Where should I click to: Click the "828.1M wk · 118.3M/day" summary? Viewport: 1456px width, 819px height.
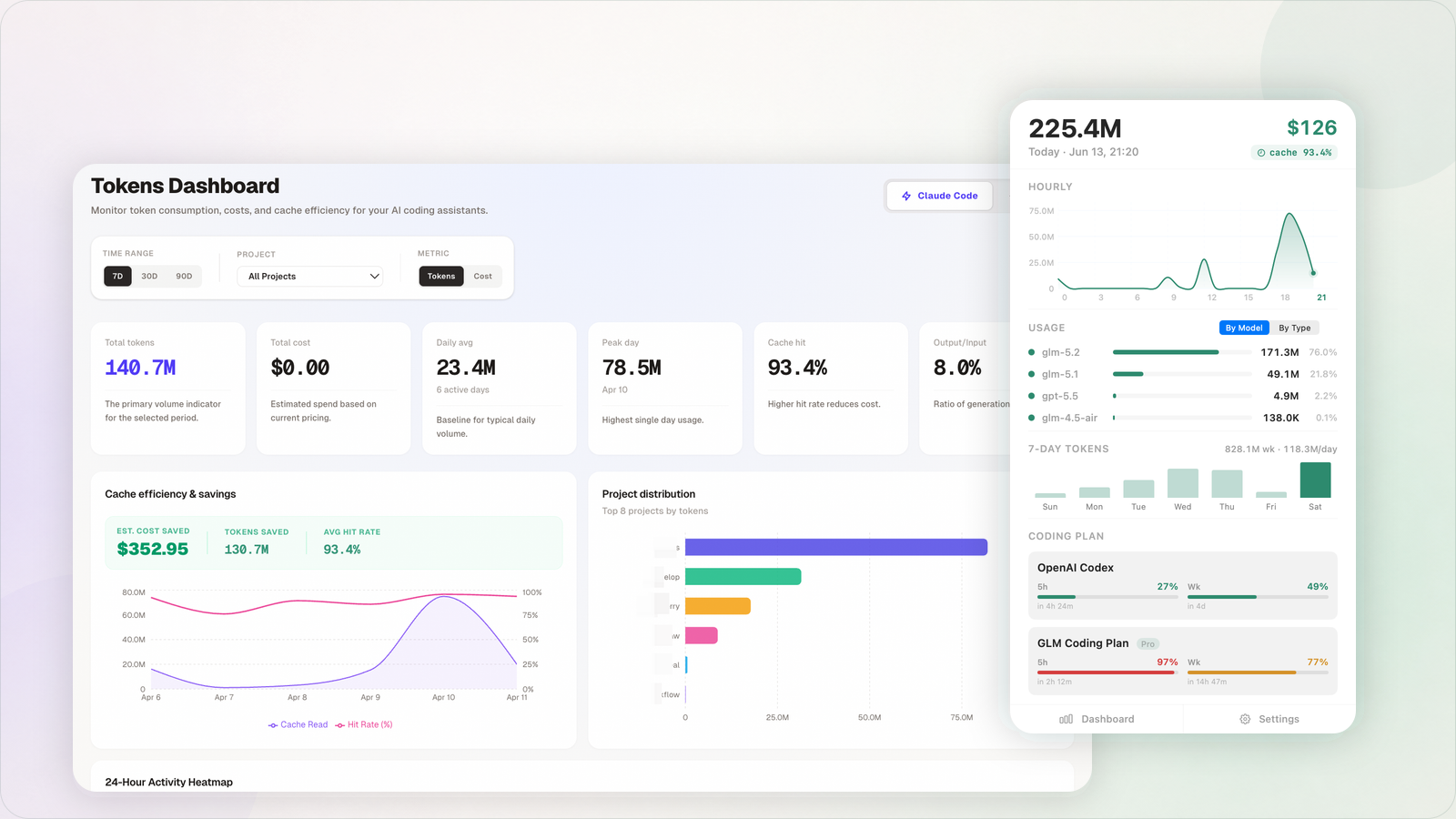(1280, 449)
